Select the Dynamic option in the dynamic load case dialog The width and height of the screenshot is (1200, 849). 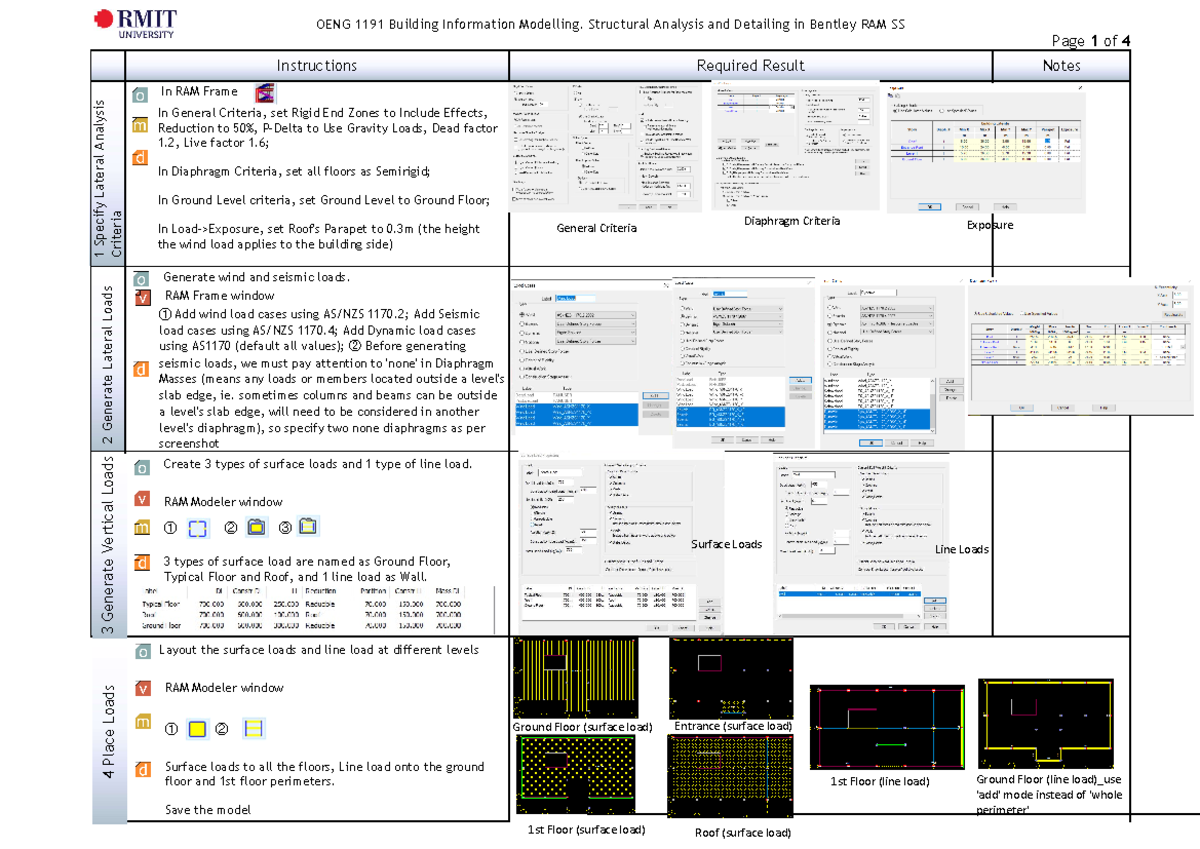coord(830,324)
